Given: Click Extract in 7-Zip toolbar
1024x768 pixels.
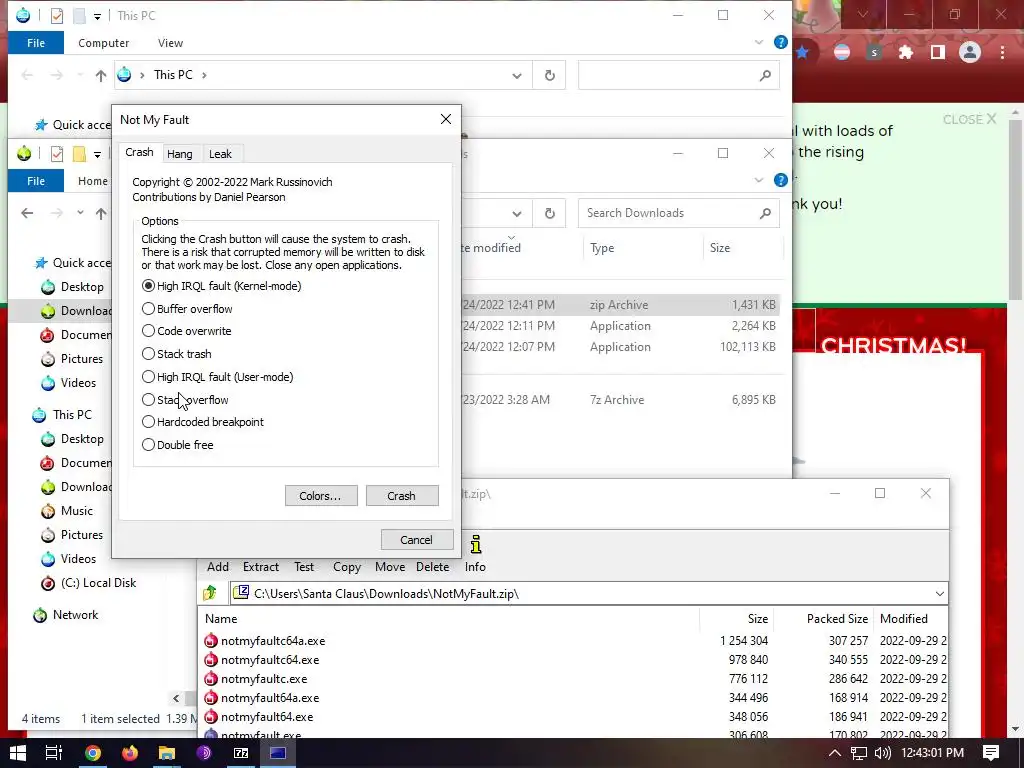Looking at the screenshot, I should [x=261, y=567].
